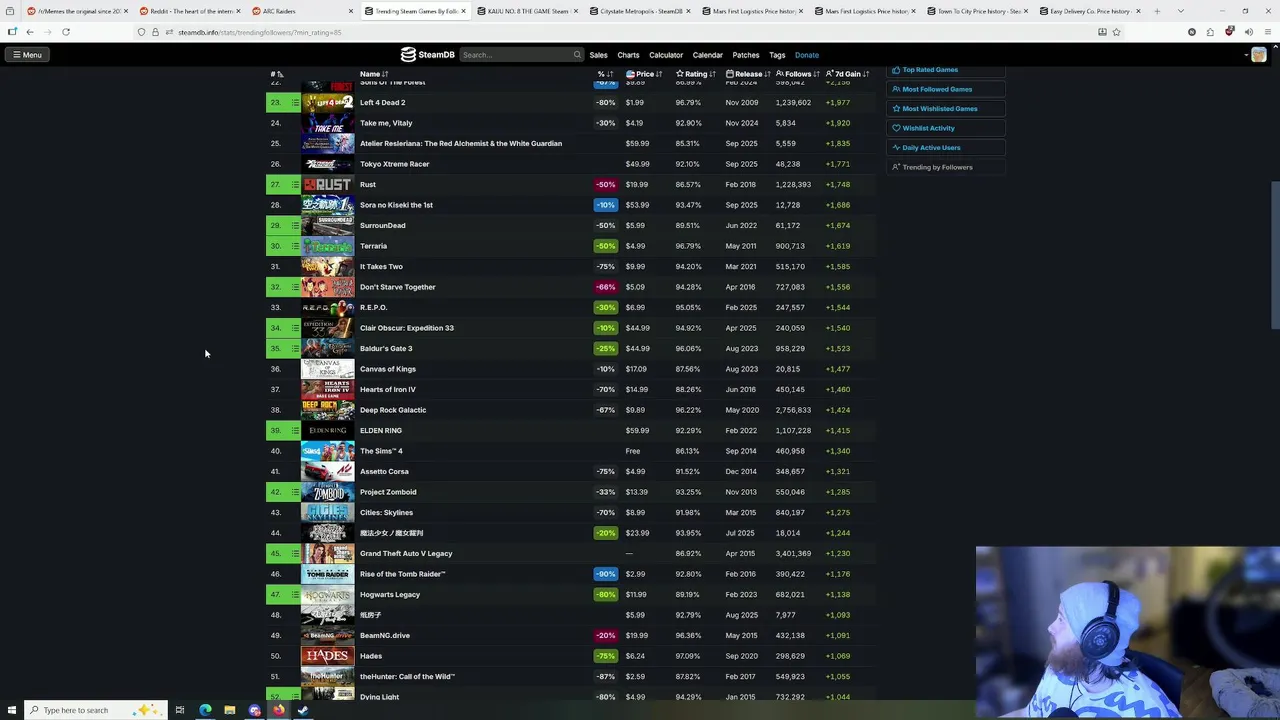This screenshot has width=1280, height=720.
Task: Click the +1,977 gain value for Left 4 Dead 2
Action: pyautogui.click(x=838, y=103)
